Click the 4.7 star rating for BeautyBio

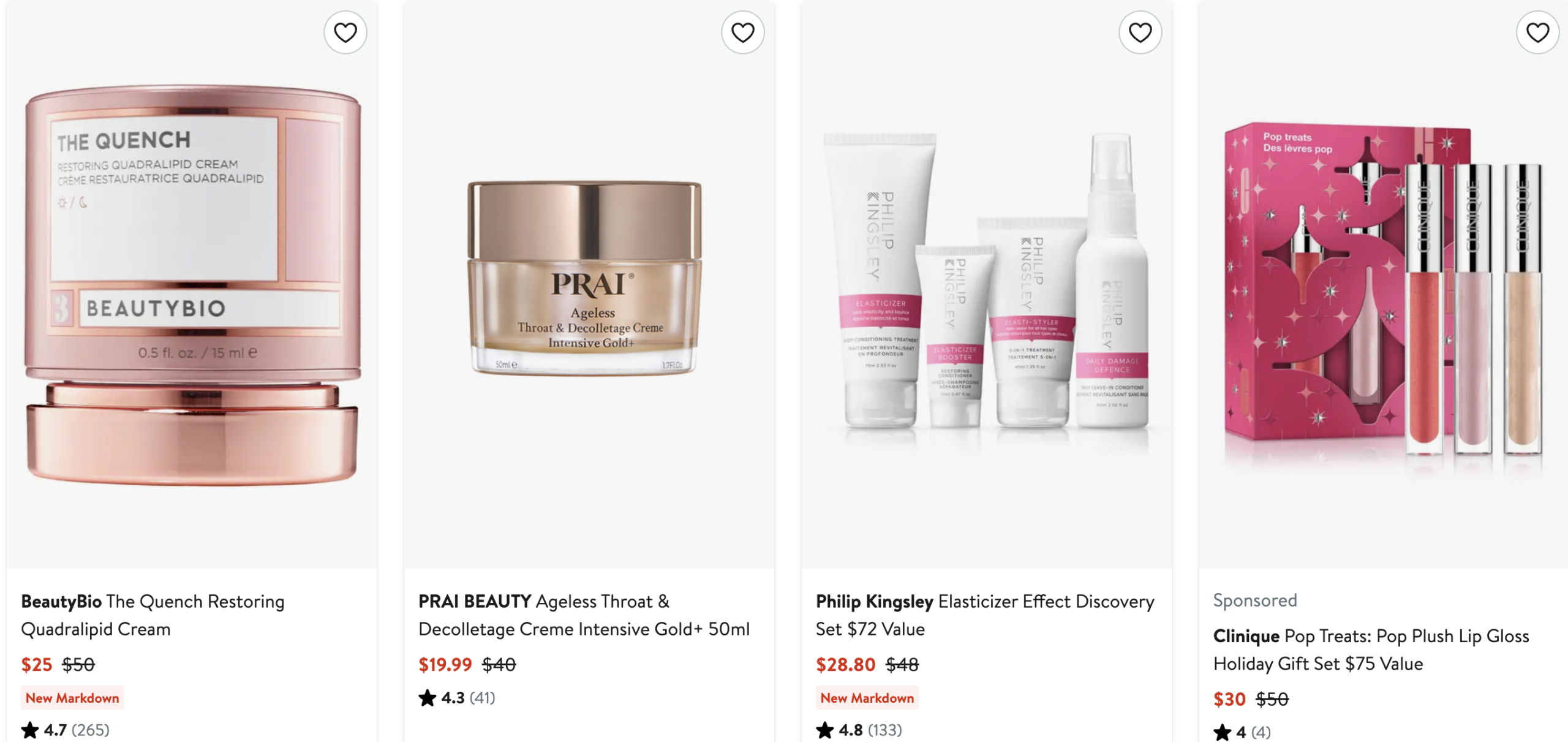point(66,730)
